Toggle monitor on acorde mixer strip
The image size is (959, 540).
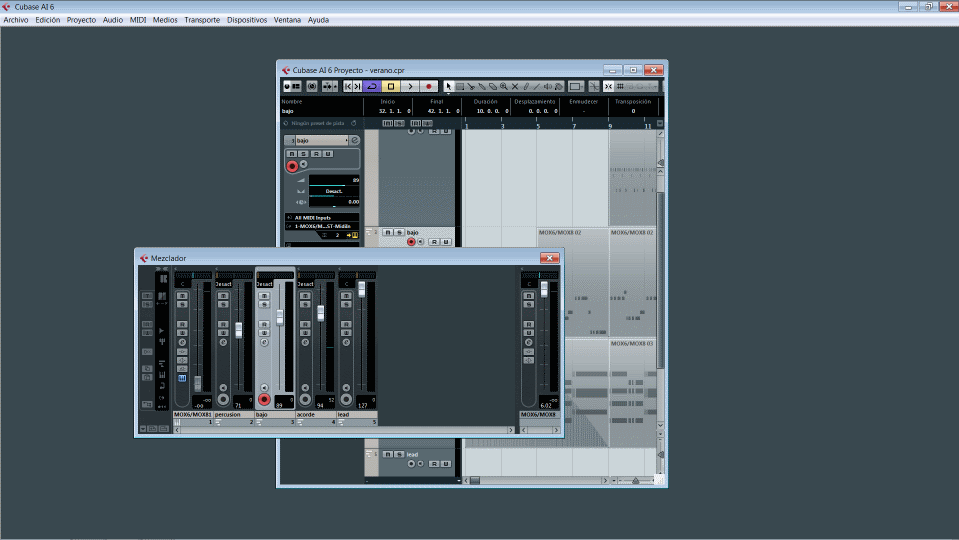tap(305, 388)
